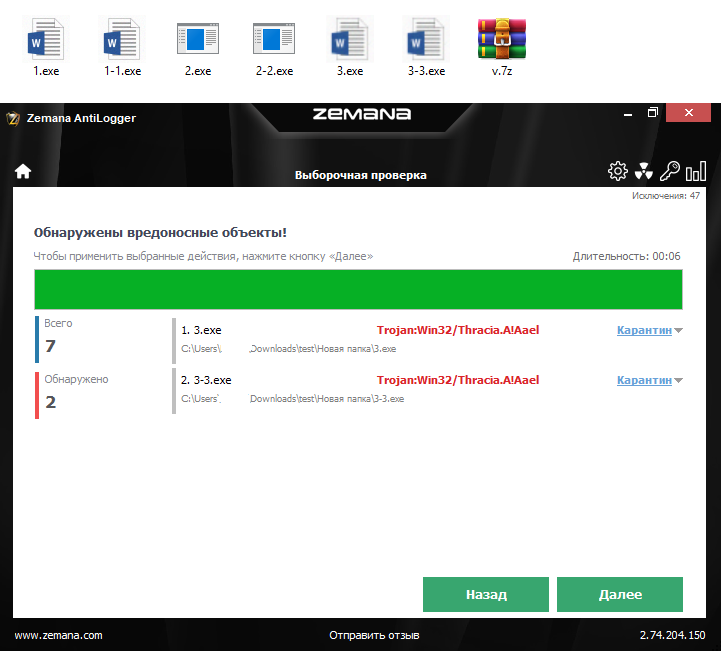Click Zemana AntiLogger title bar logo
Viewport: 721px width, 651px height.
(13, 119)
